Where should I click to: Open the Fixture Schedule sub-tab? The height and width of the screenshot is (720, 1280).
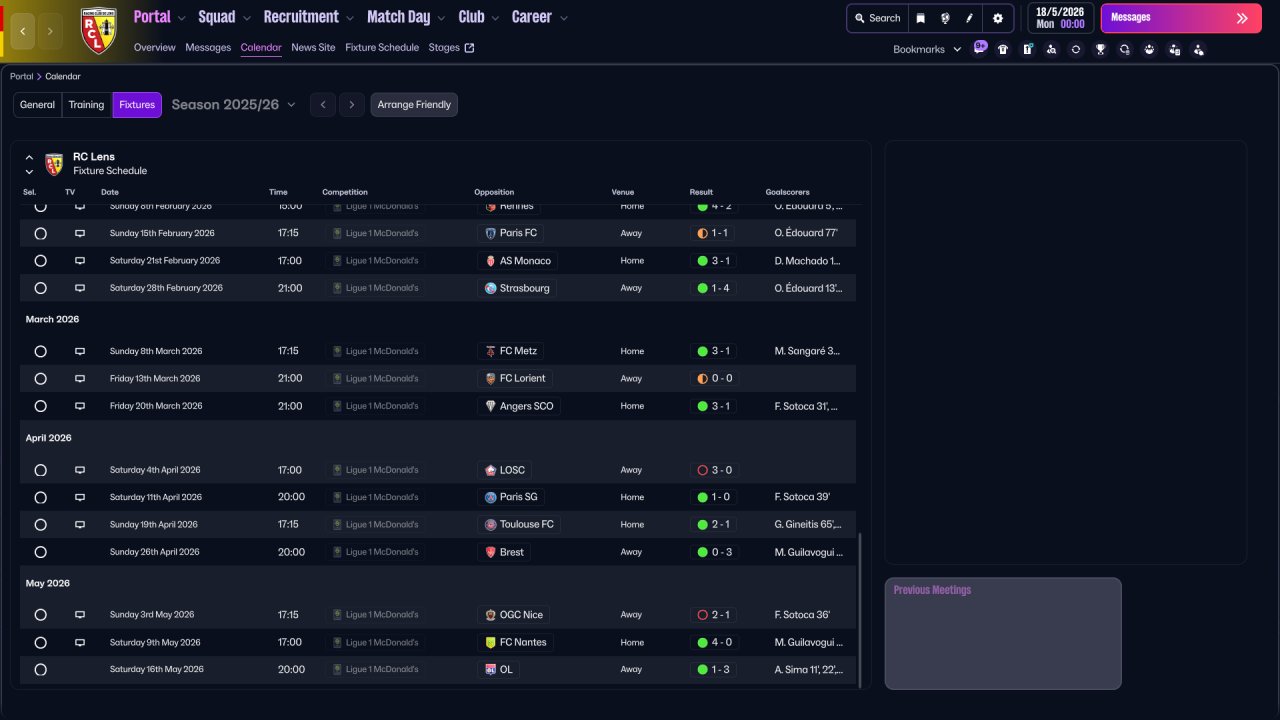[382, 47]
